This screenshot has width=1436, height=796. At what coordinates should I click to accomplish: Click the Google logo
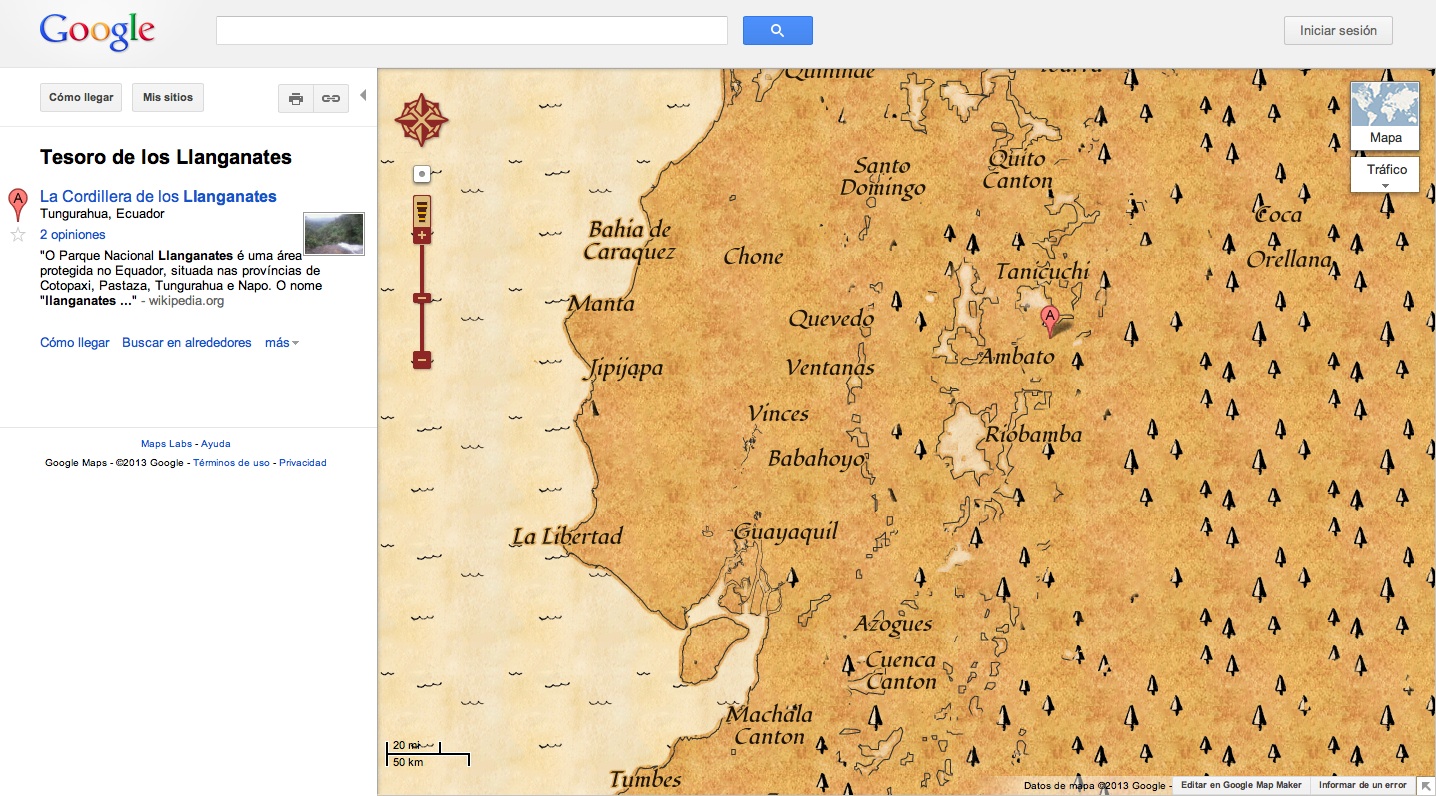click(97, 32)
